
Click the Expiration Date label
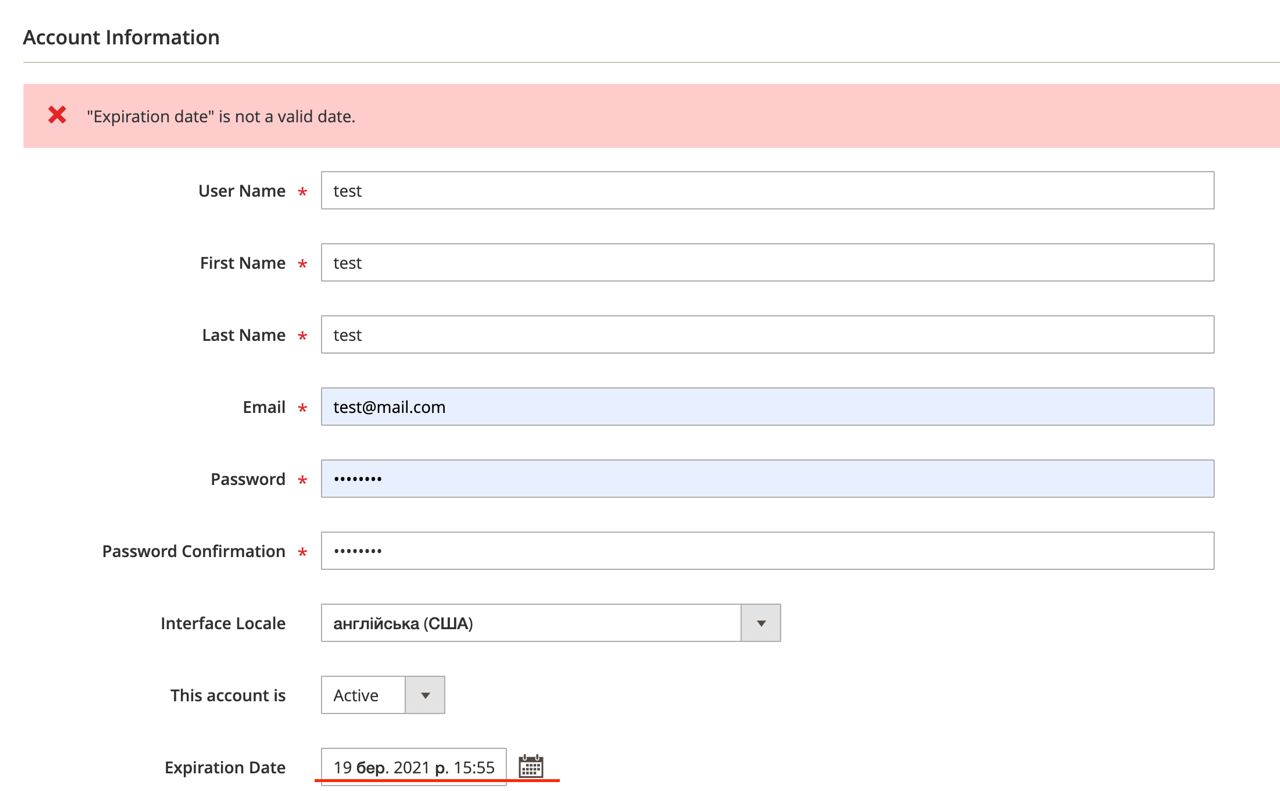tap(225, 767)
